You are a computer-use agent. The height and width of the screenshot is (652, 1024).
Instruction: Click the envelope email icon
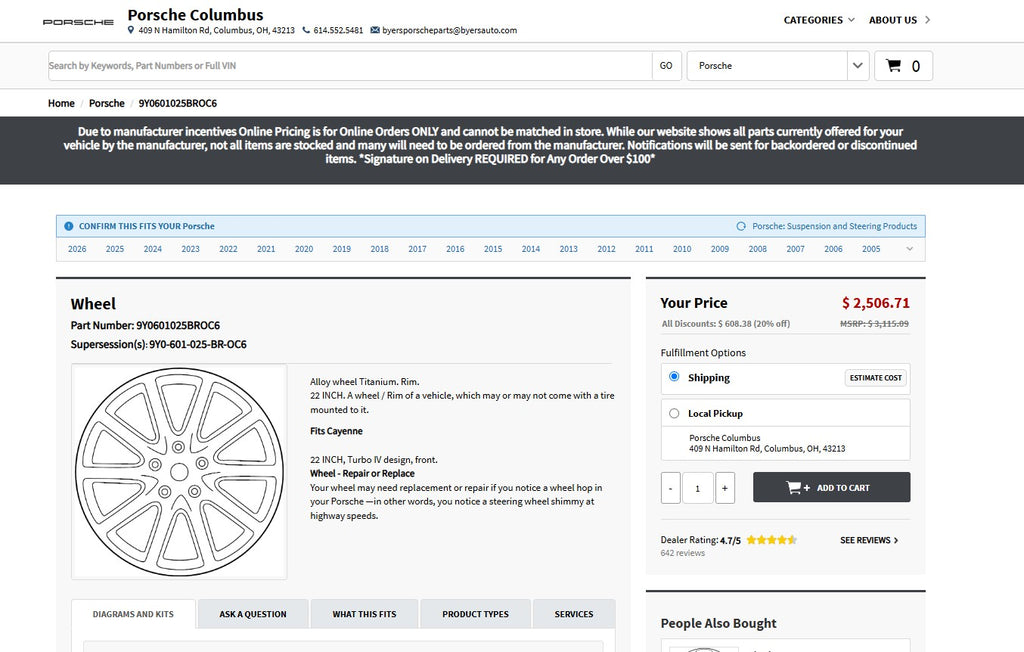point(374,31)
